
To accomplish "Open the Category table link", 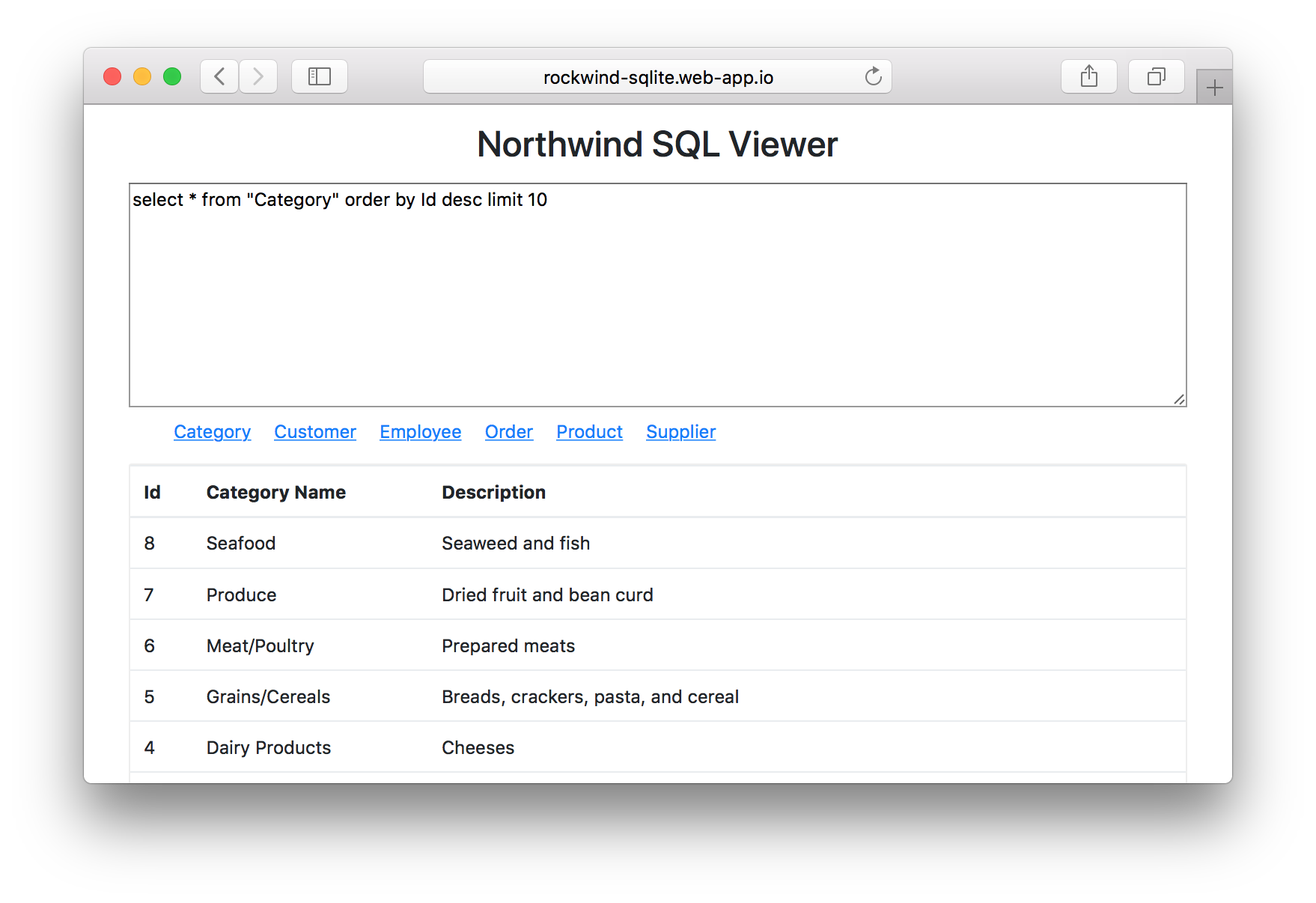I will tap(213, 432).
